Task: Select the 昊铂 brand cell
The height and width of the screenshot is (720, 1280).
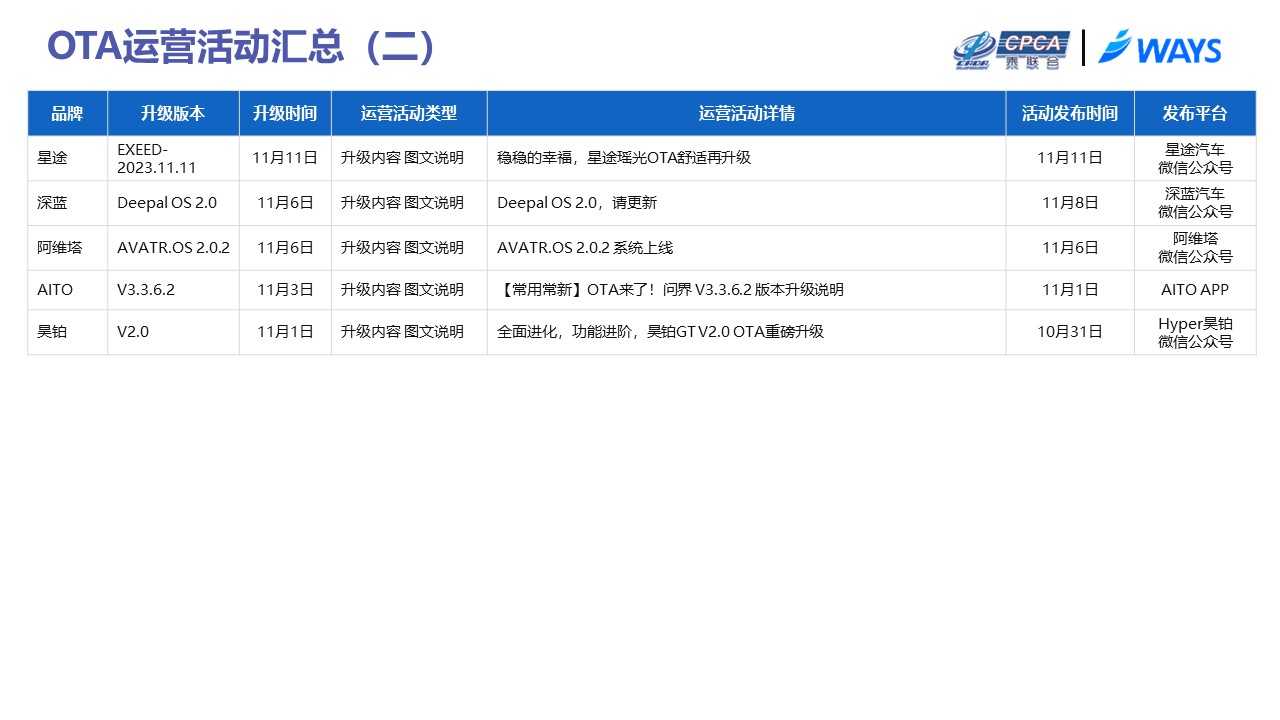Action: pos(67,332)
